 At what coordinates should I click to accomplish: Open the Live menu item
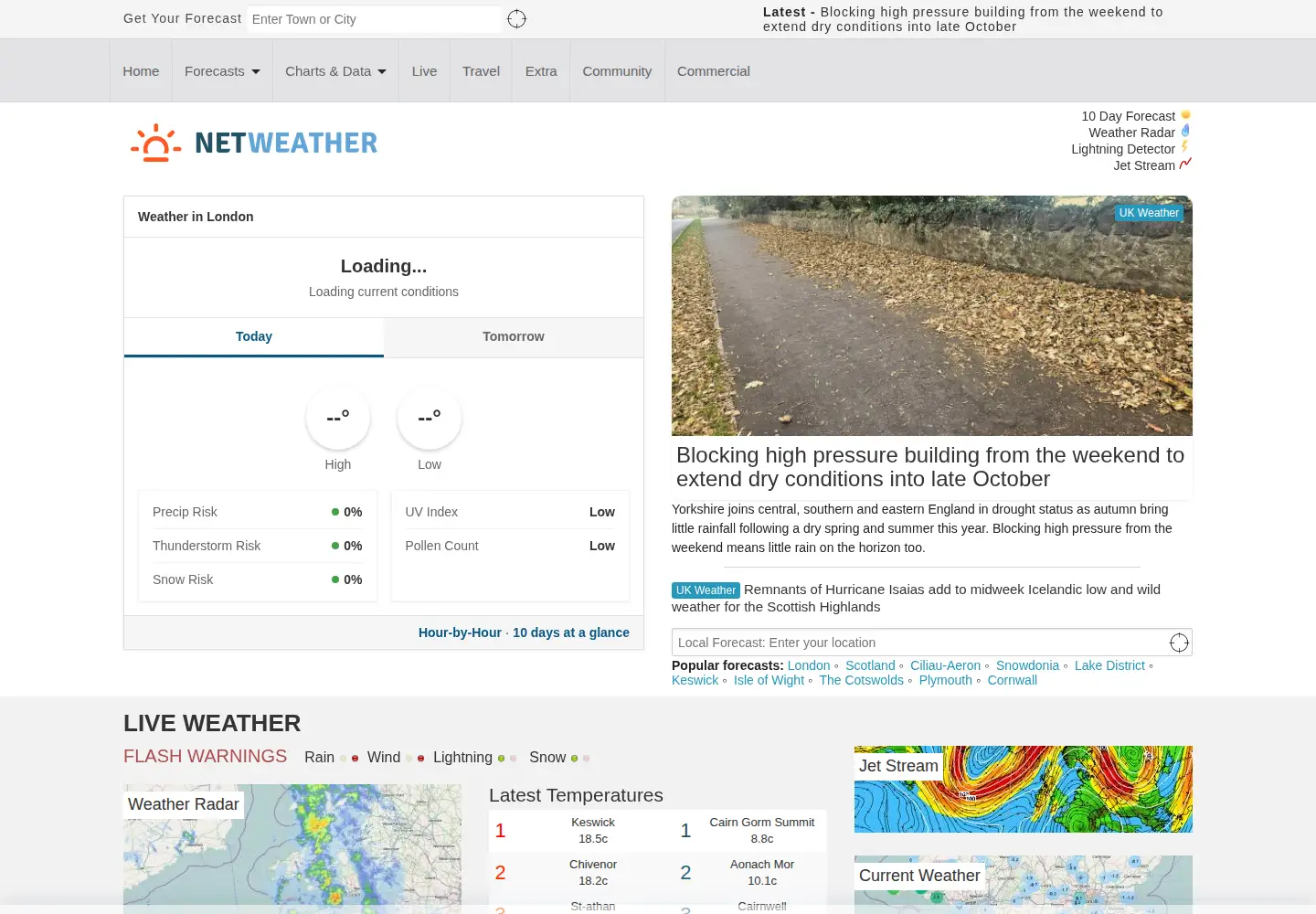click(424, 71)
